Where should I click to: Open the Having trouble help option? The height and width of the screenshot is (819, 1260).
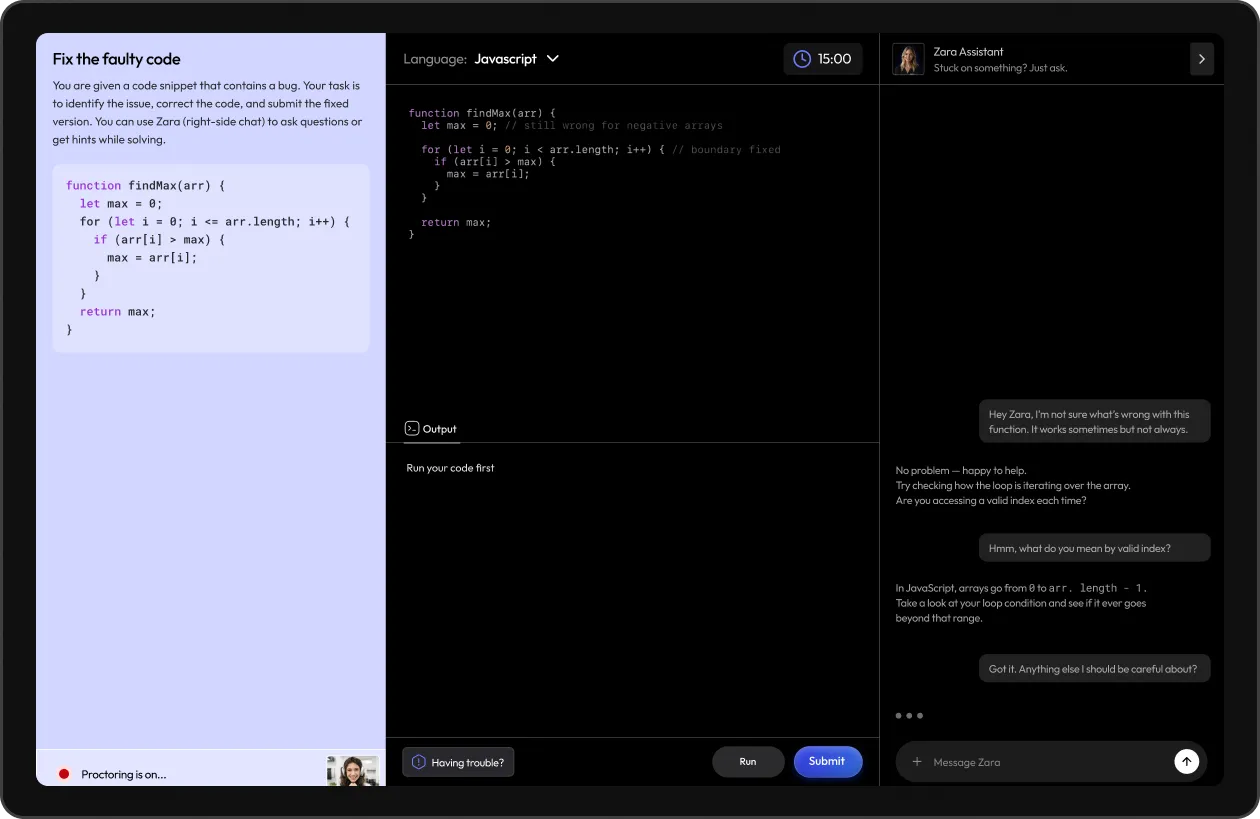458,762
